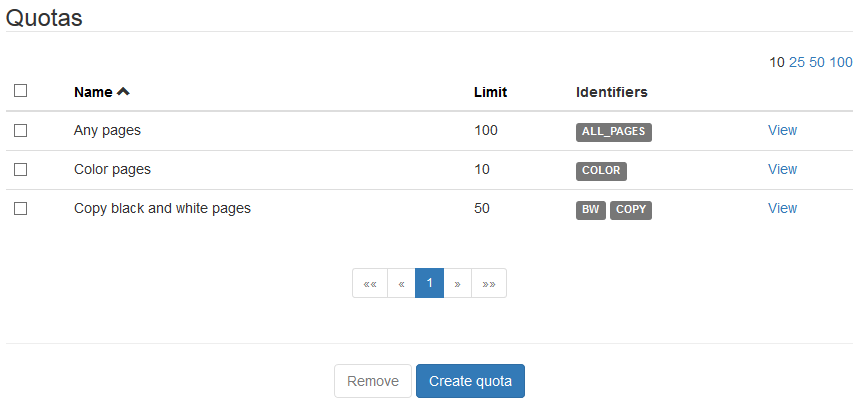This screenshot has width=859, height=405.
Task: Go to first page using double-left arrows
Action: (x=369, y=283)
